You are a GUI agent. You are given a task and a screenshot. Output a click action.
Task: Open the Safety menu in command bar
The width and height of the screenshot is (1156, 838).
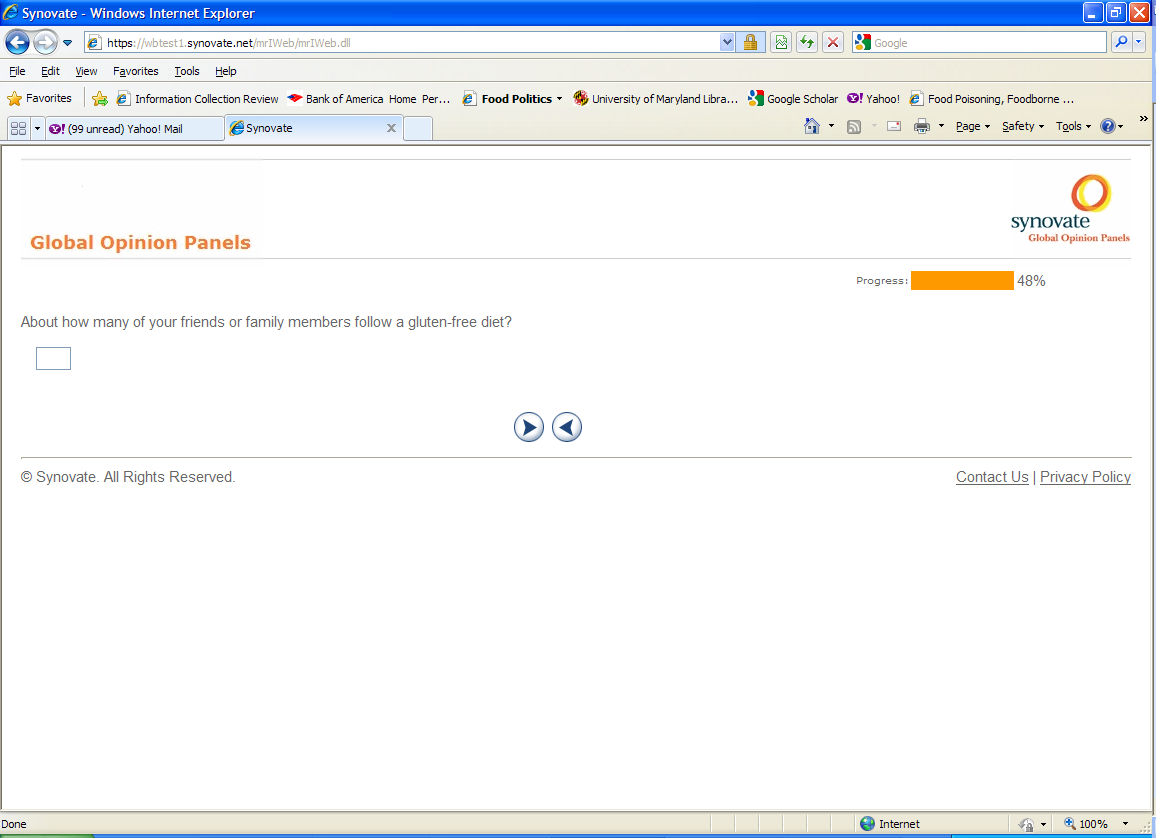click(1023, 126)
